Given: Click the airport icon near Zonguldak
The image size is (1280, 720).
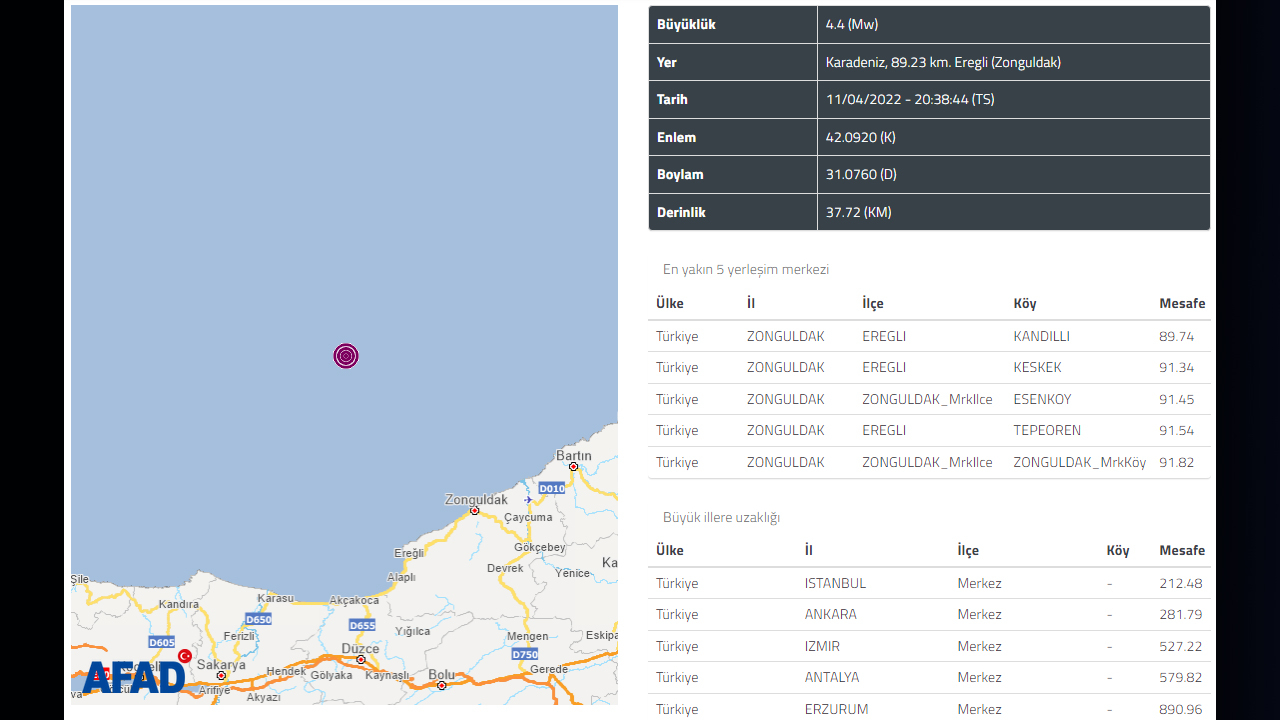Looking at the screenshot, I should [x=528, y=500].
